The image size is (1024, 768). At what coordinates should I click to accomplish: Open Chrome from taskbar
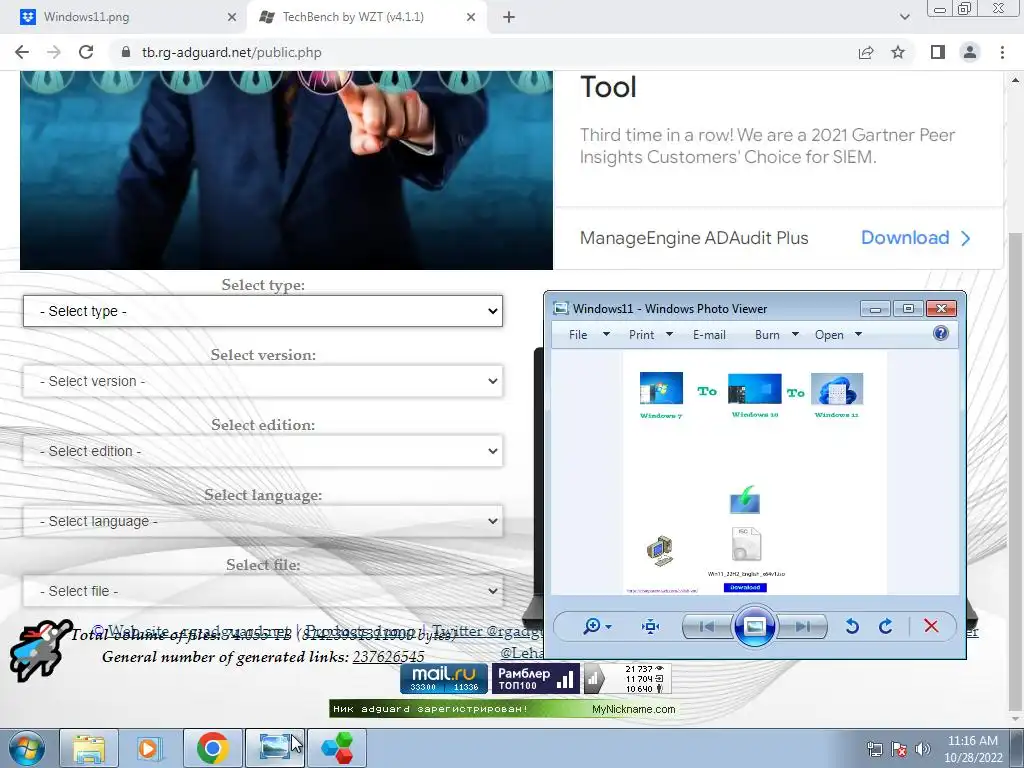pyautogui.click(x=212, y=748)
